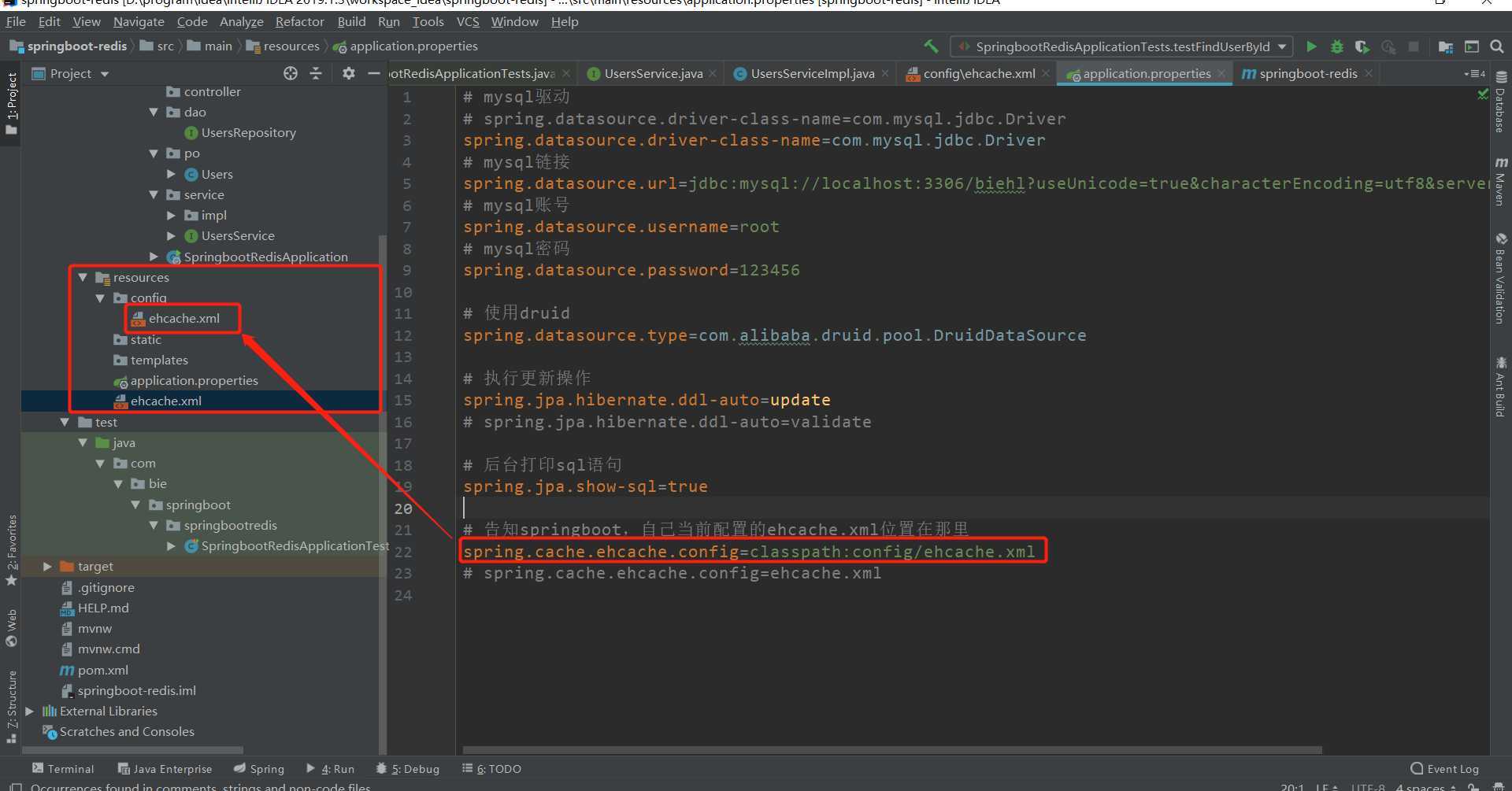Image resolution: width=1512 pixels, height=791 pixels.
Task: Open the Web tool window
Action: [11, 627]
